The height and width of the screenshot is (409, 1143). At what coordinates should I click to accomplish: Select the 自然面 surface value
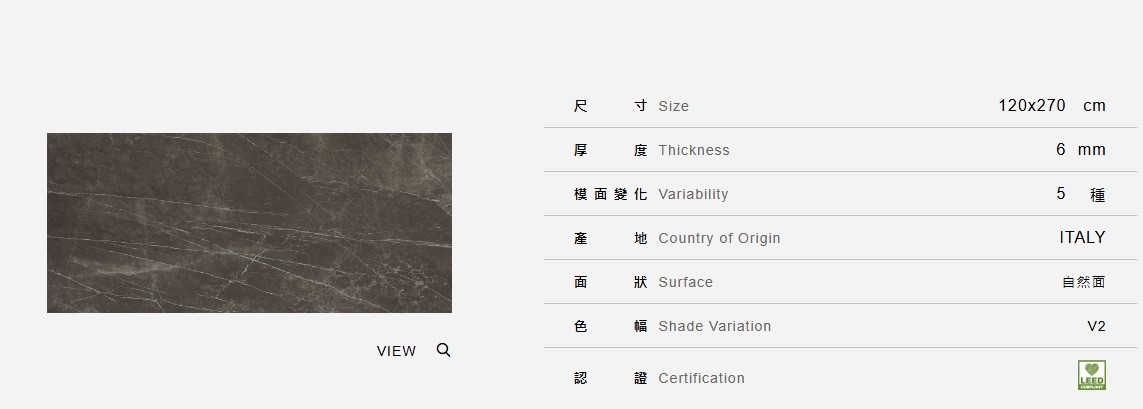(x=1083, y=282)
